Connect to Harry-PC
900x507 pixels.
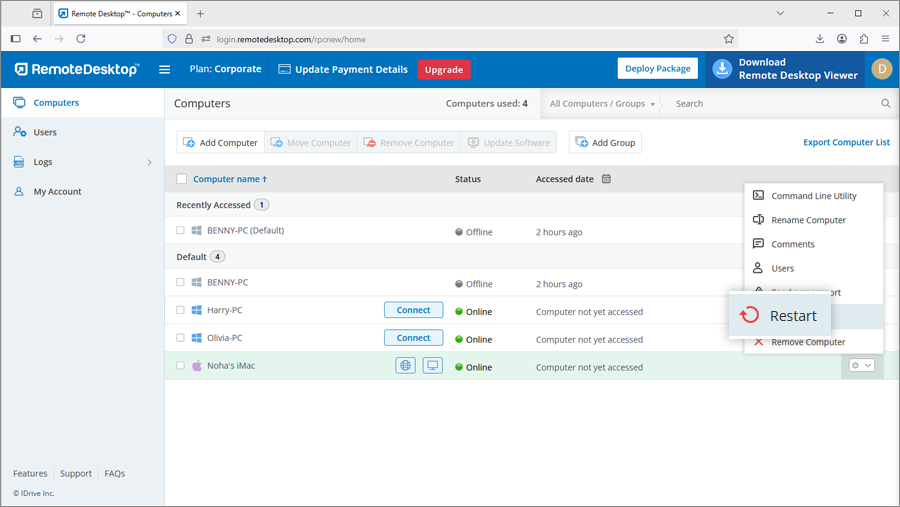tap(413, 310)
